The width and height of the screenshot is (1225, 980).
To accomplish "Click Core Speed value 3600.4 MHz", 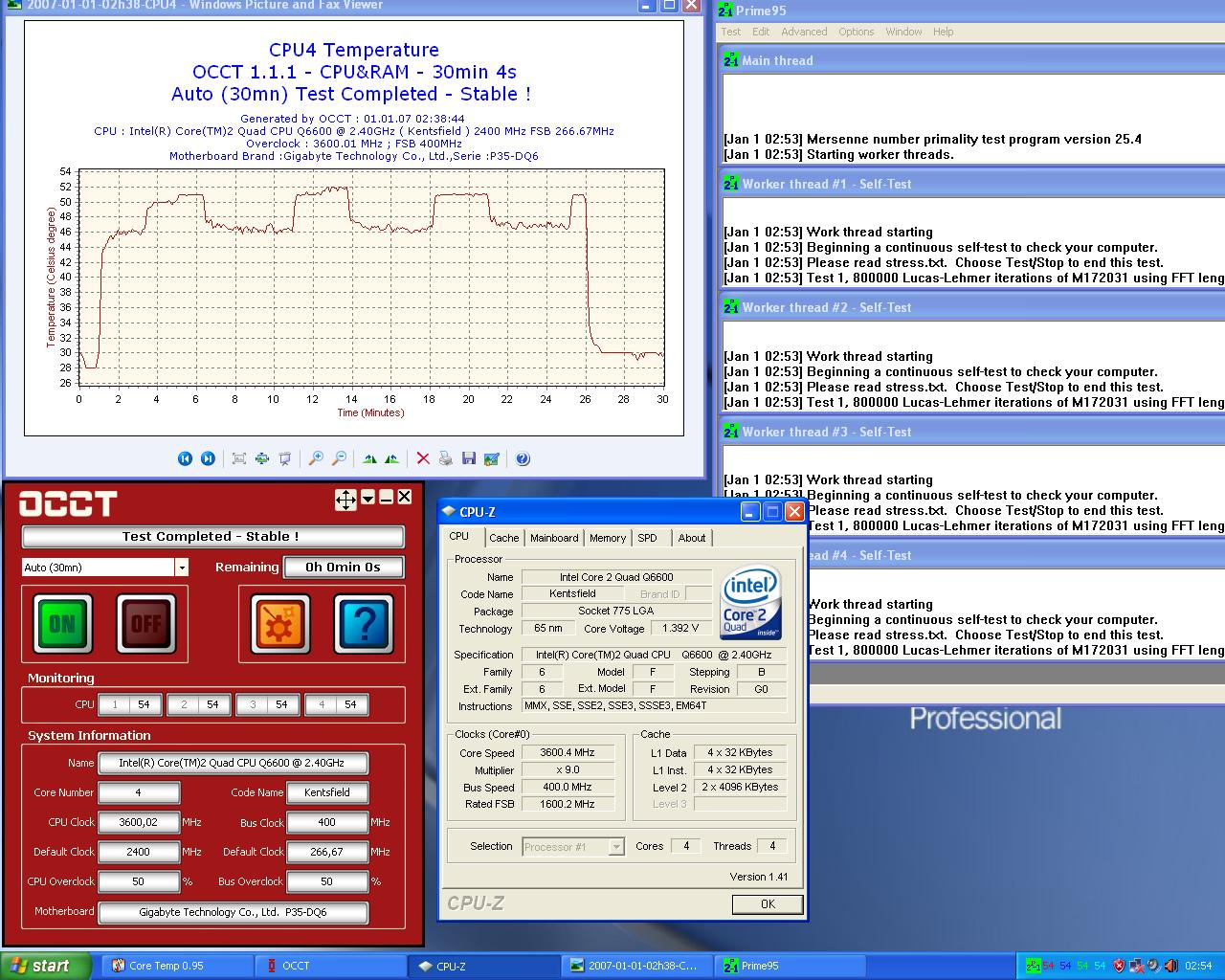I will tap(568, 753).
